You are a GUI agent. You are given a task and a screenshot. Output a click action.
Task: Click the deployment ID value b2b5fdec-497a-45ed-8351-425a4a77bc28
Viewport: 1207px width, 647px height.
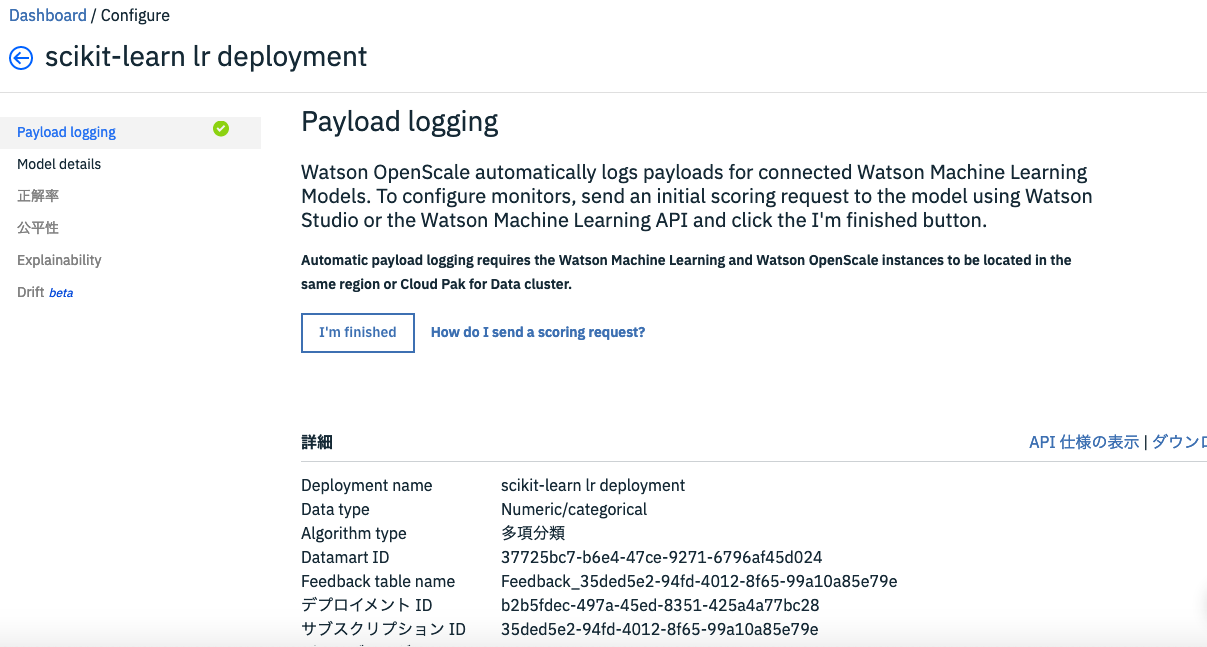[660, 605]
